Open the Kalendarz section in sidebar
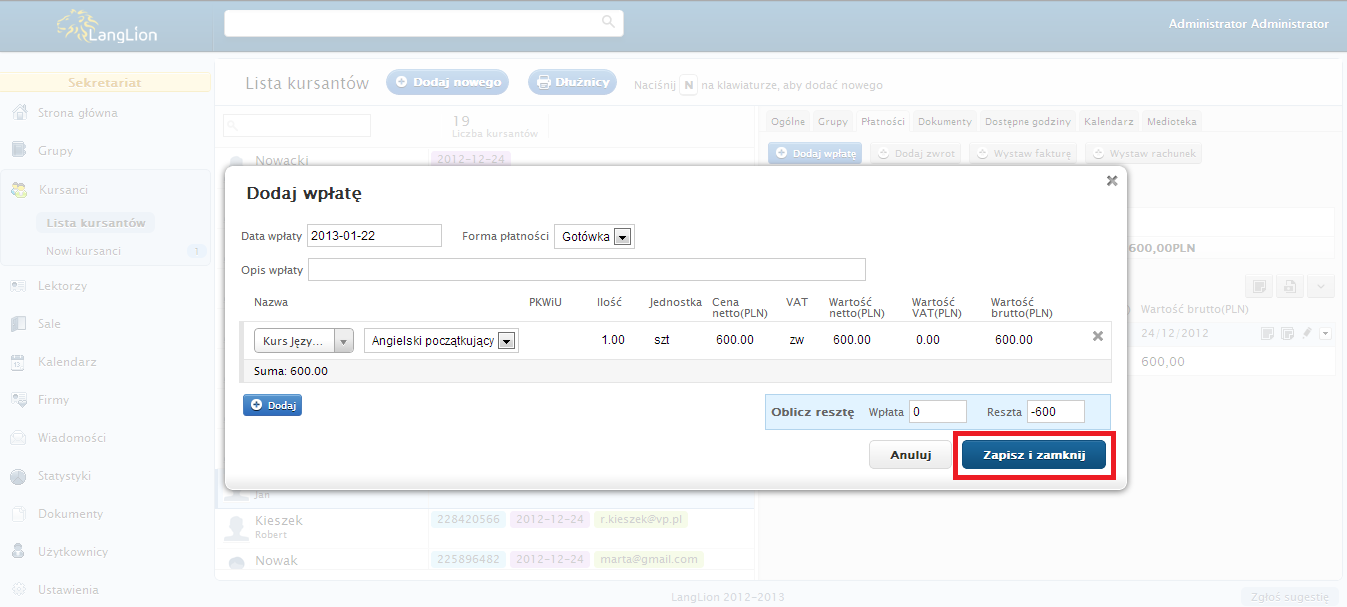Viewport: 1347px width, 607px height. [66, 362]
